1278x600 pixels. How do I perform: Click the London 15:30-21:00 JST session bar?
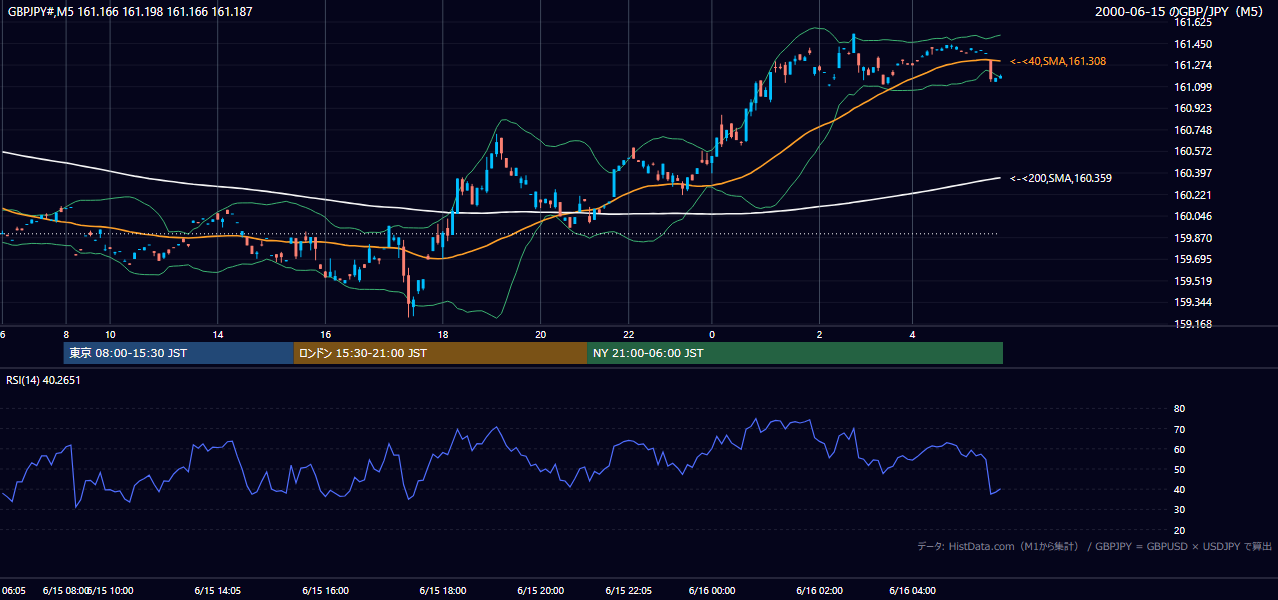tap(441, 353)
